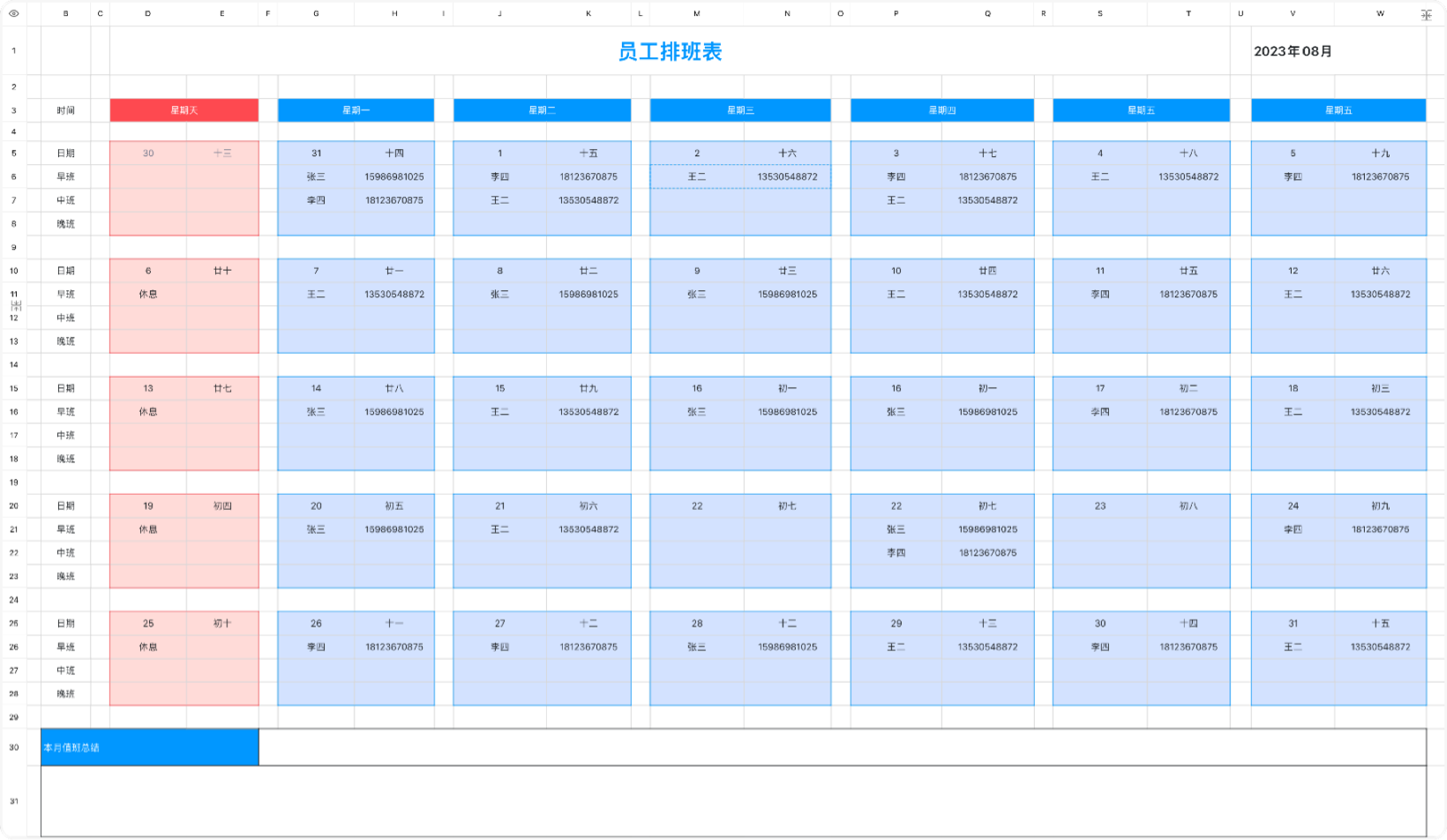
Task: Click the 初八 lunar date cell
Action: tap(1188, 506)
